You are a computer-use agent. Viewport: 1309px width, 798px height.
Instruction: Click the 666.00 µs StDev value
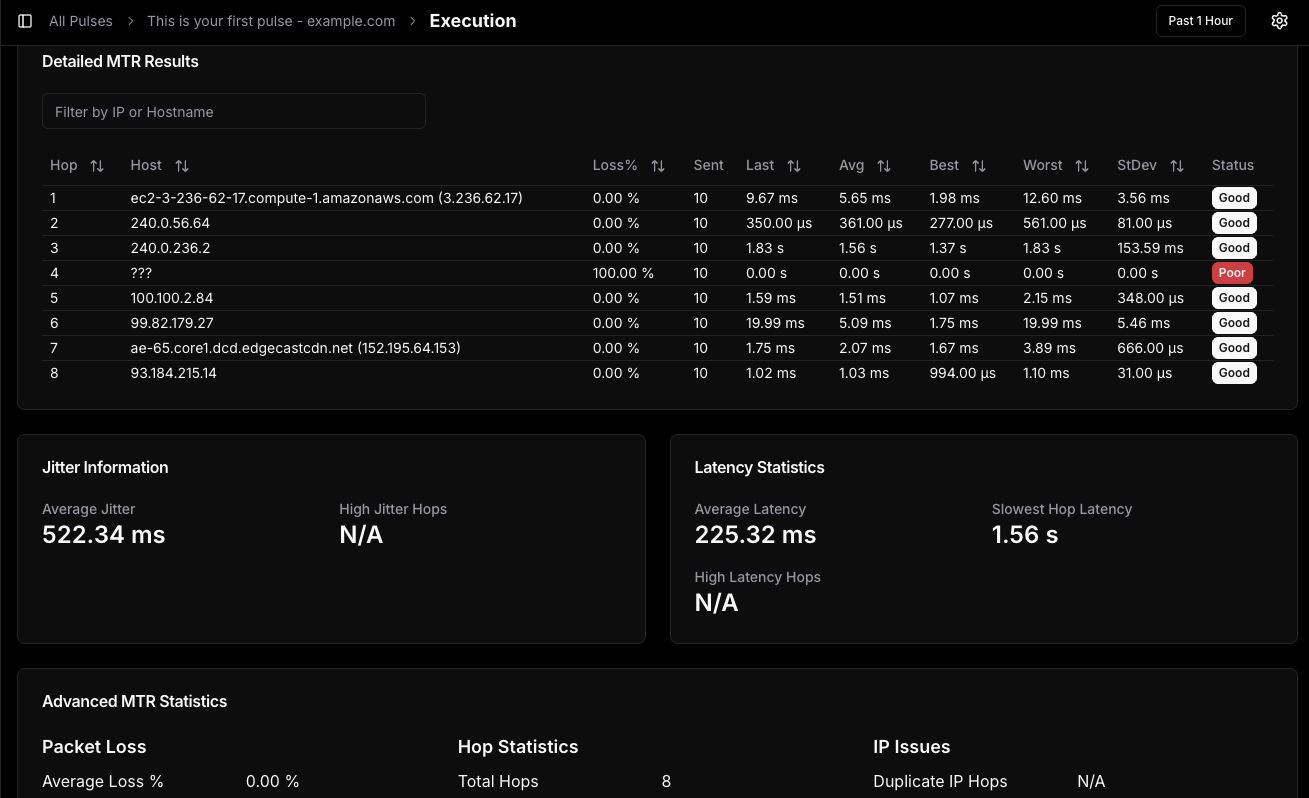point(1150,348)
